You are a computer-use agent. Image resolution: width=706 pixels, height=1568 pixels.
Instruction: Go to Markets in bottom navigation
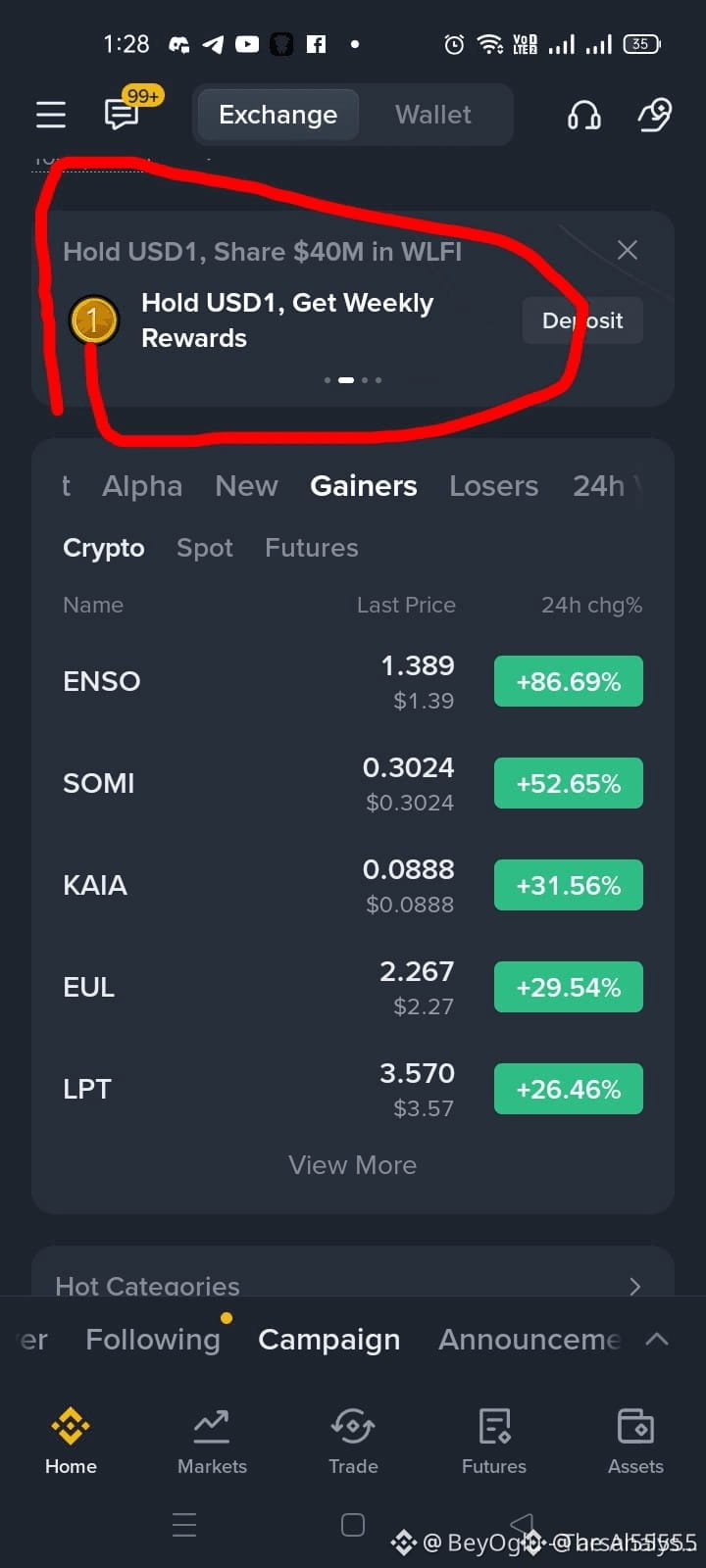pos(212,1442)
